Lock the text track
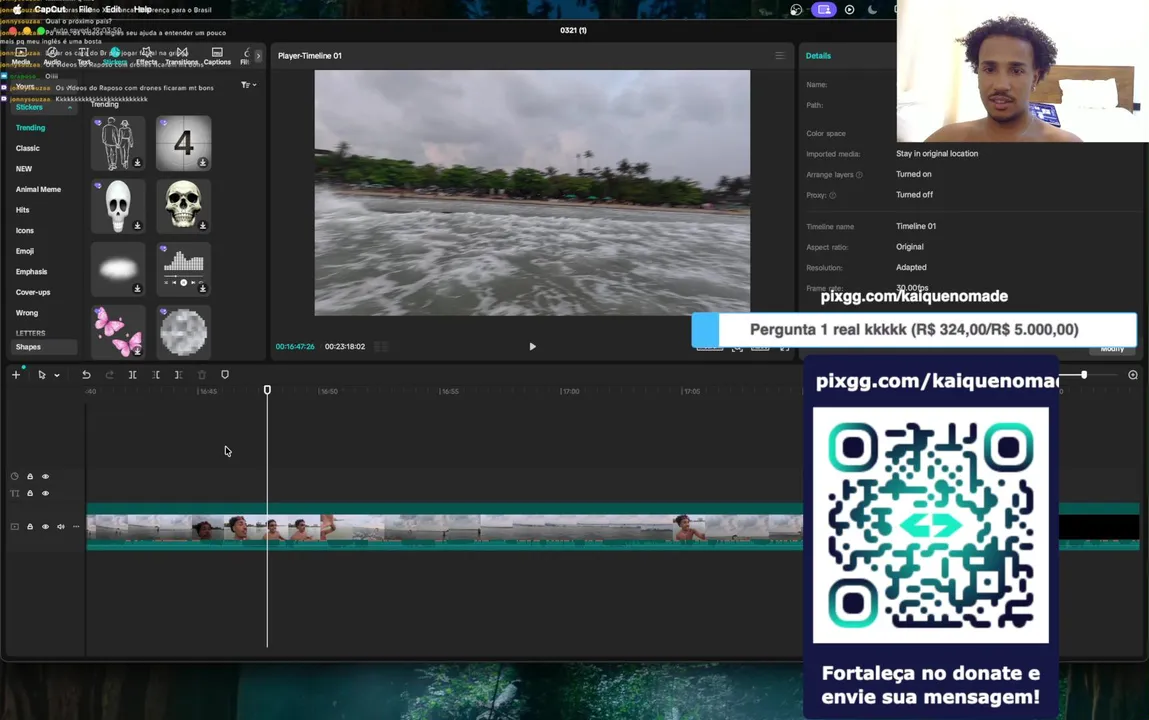This screenshot has height=720, width=1149. tap(30, 493)
